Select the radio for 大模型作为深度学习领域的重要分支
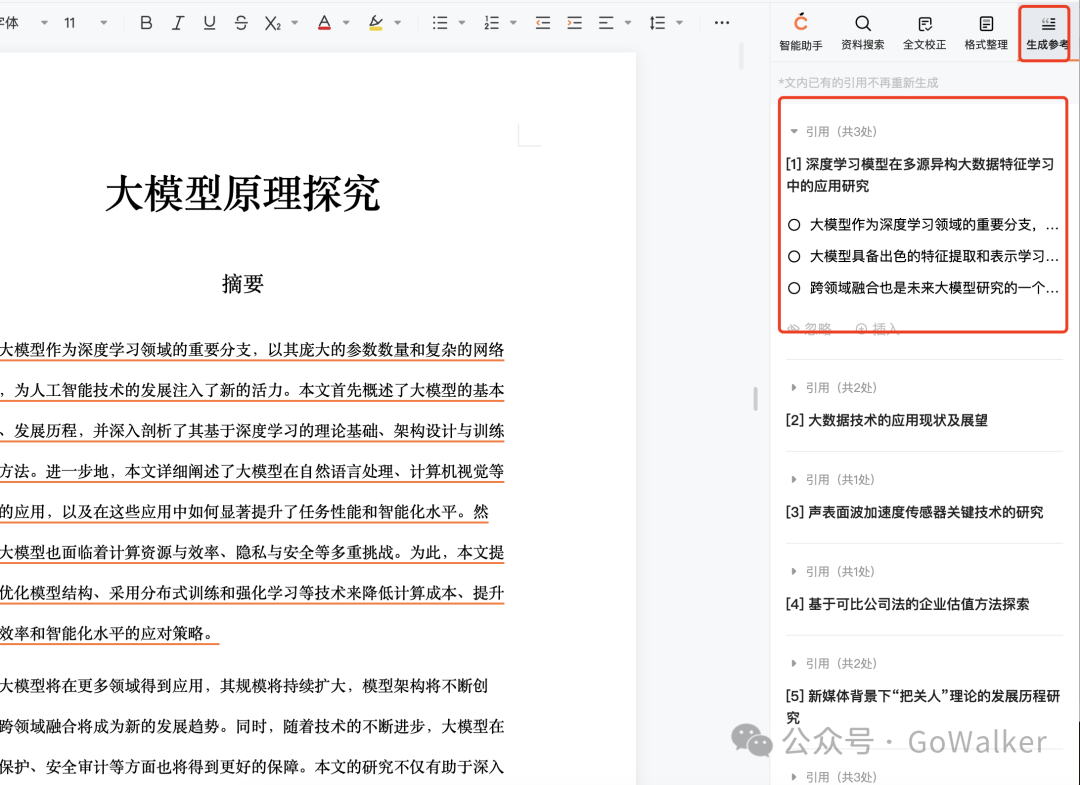The width and height of the screenshot is (1080, 785). coord(794,224)
